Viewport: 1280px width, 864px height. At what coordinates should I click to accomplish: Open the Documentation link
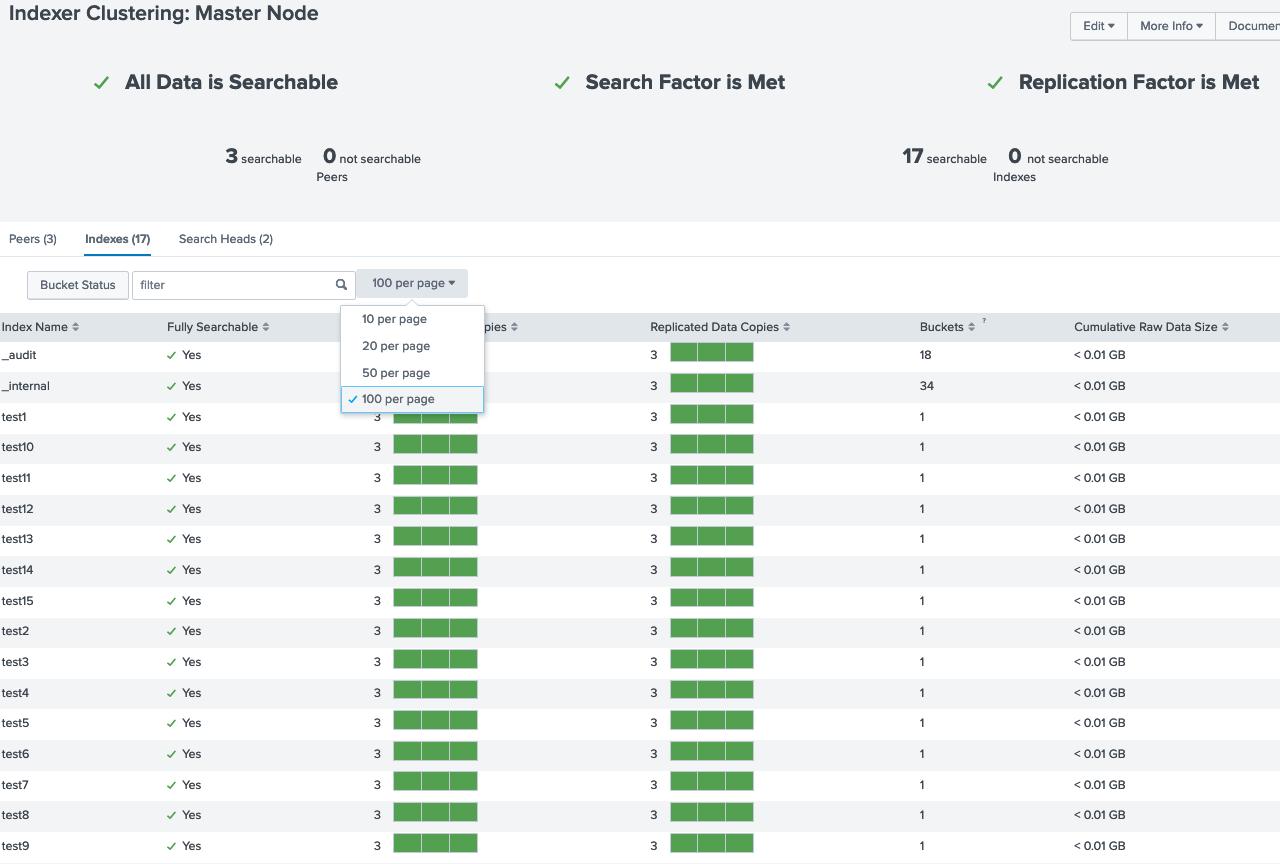[1254, 26]
